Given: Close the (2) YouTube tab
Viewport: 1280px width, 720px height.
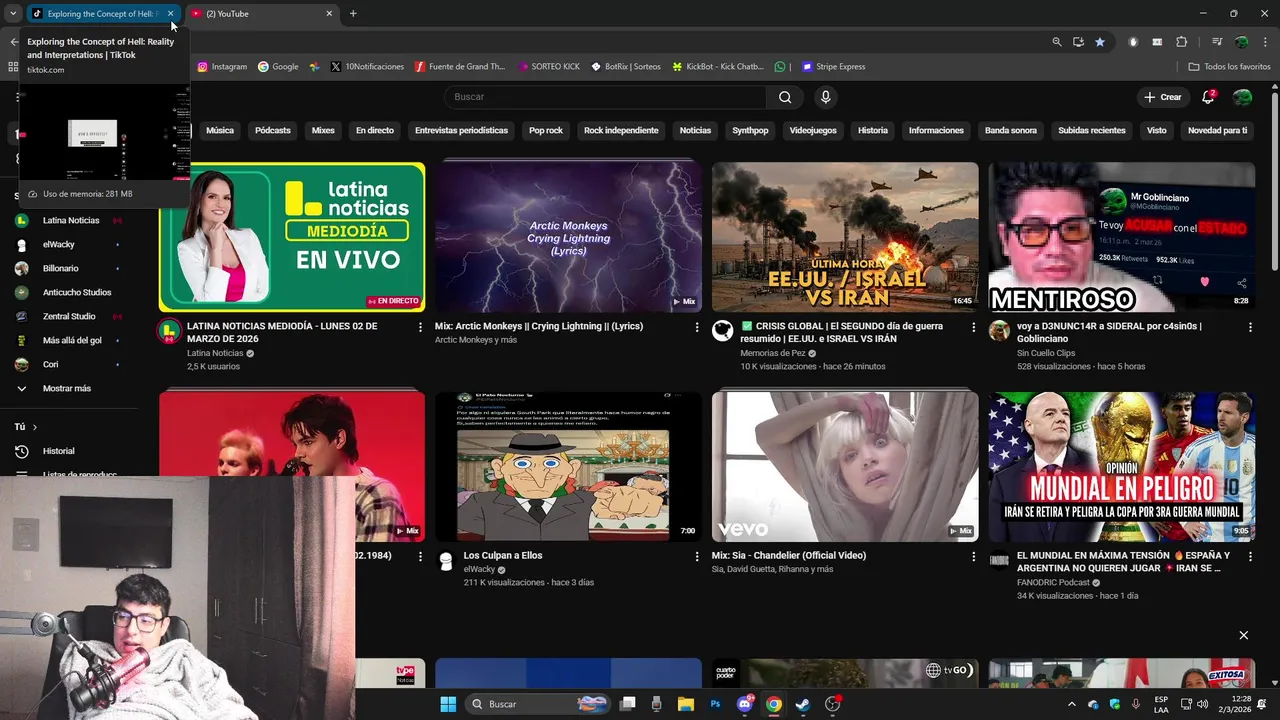Looking at the screenshot, I should [x=329, y=14].
